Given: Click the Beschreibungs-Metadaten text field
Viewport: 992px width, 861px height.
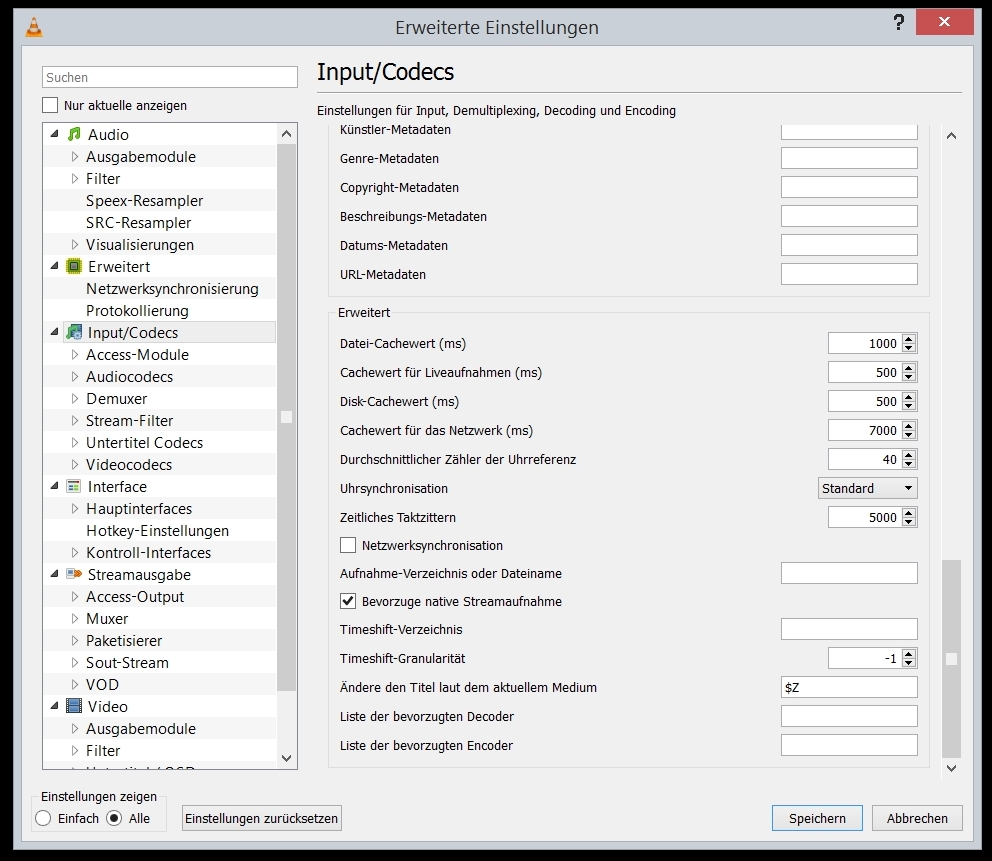Looking at the screenshot, I should [x=849, y=216].
